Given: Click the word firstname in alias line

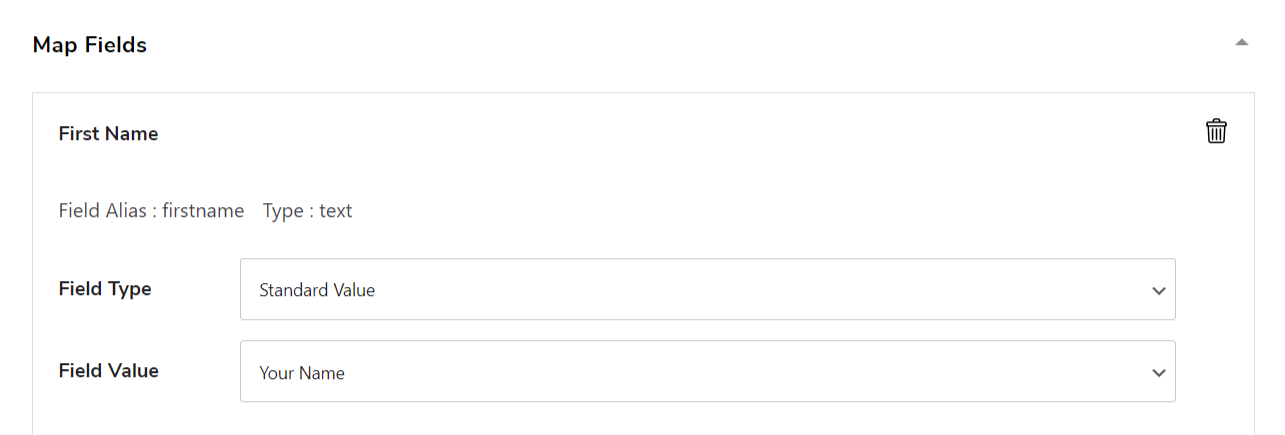Looking at the screenshot, I should [203, 211].
